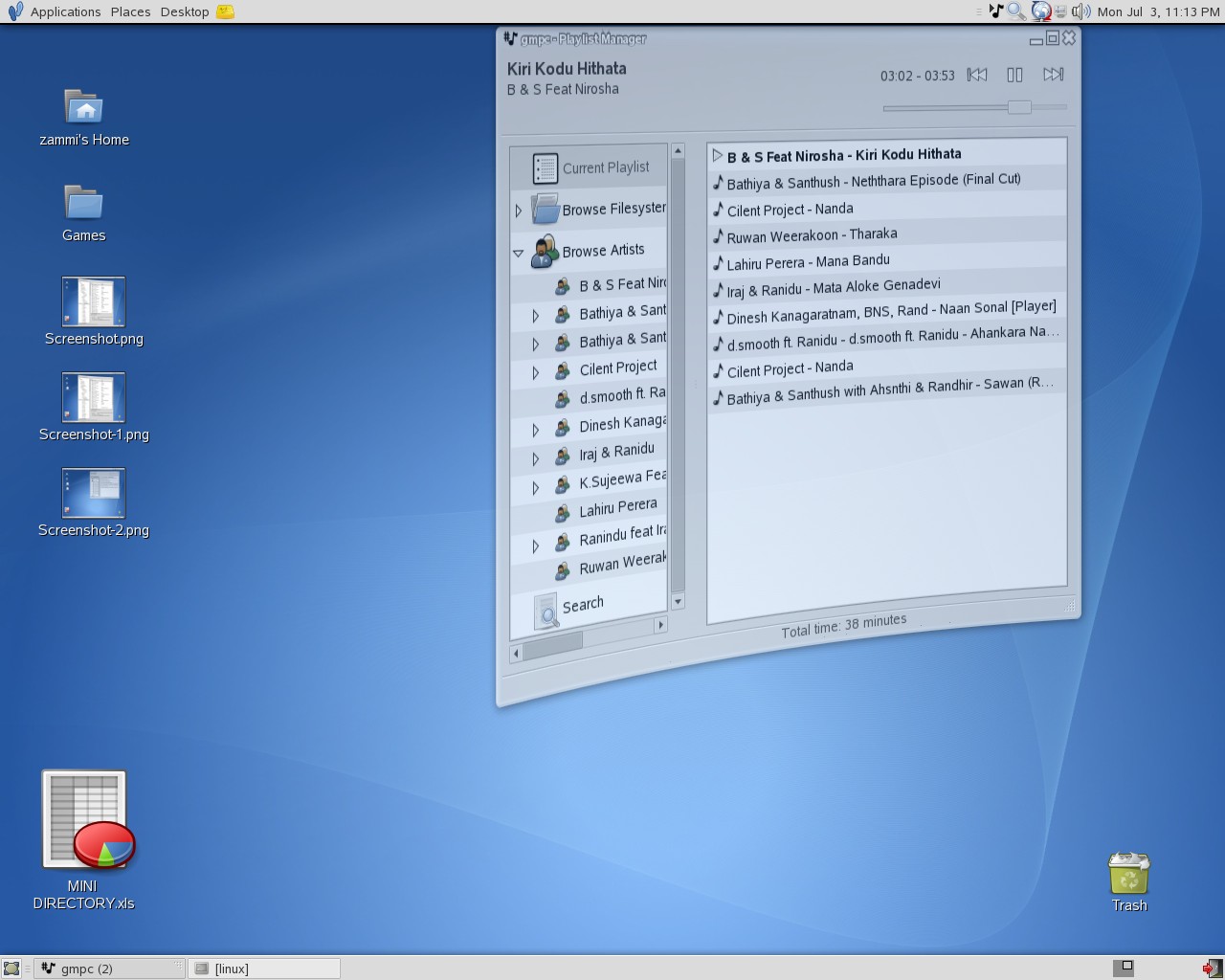The width and height of the screenshot is (1225, 980).
Task: Select track Ruwan Weerakoon - Tharaka
Action: 887,234
